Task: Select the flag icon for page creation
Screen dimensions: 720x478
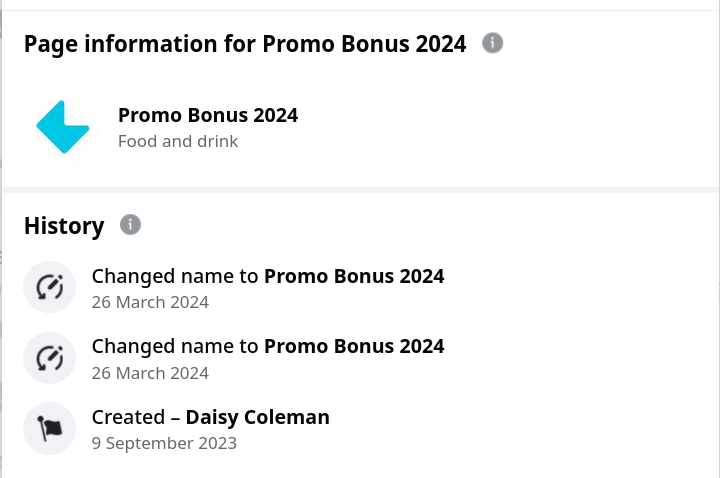Action: click(50, 428)
